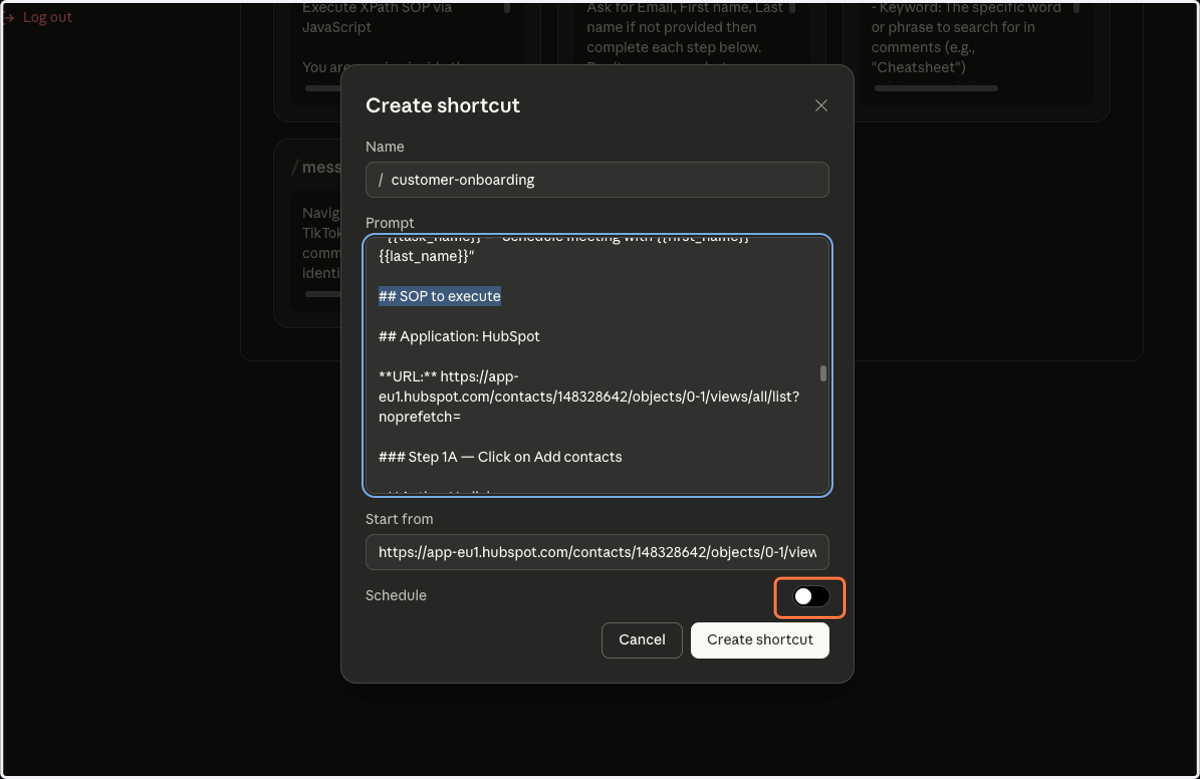Enable the Schedule toggle
The width and height of the screenshot is (1200, 779).
(811, 597)
